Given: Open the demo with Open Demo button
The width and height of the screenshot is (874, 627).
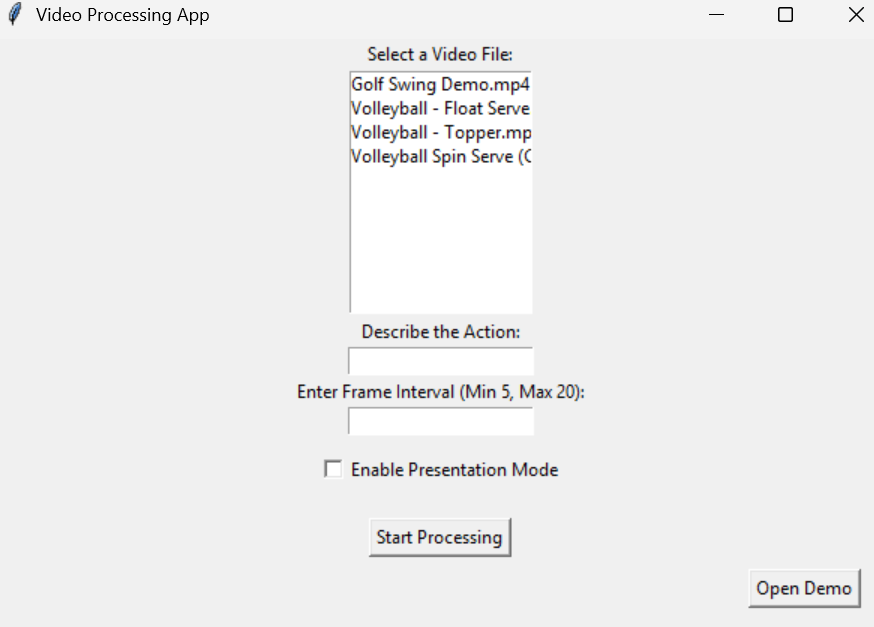Looking at the screenshot, I should (x=804, y=589).
